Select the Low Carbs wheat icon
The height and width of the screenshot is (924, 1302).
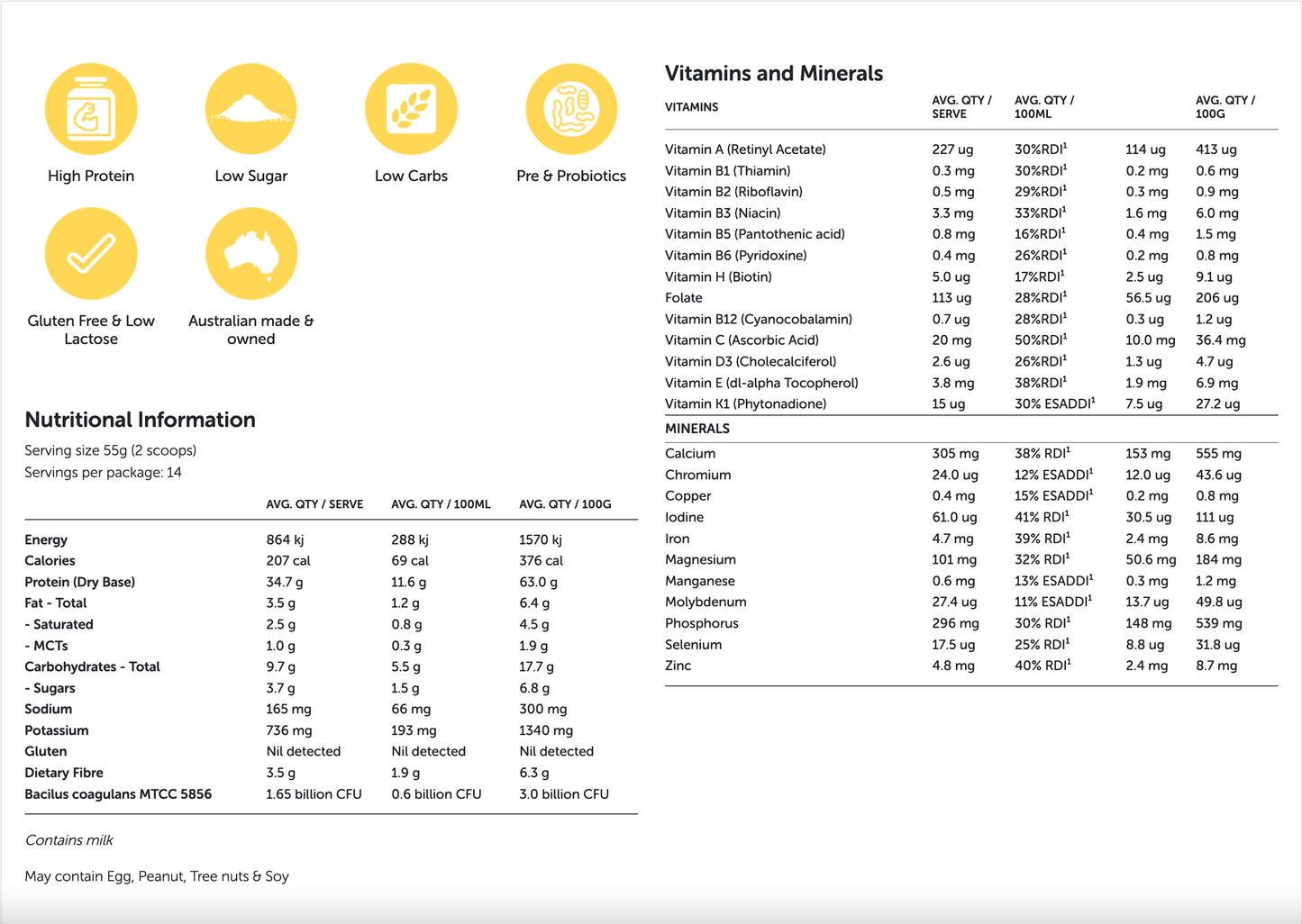[x=411, y=109]
